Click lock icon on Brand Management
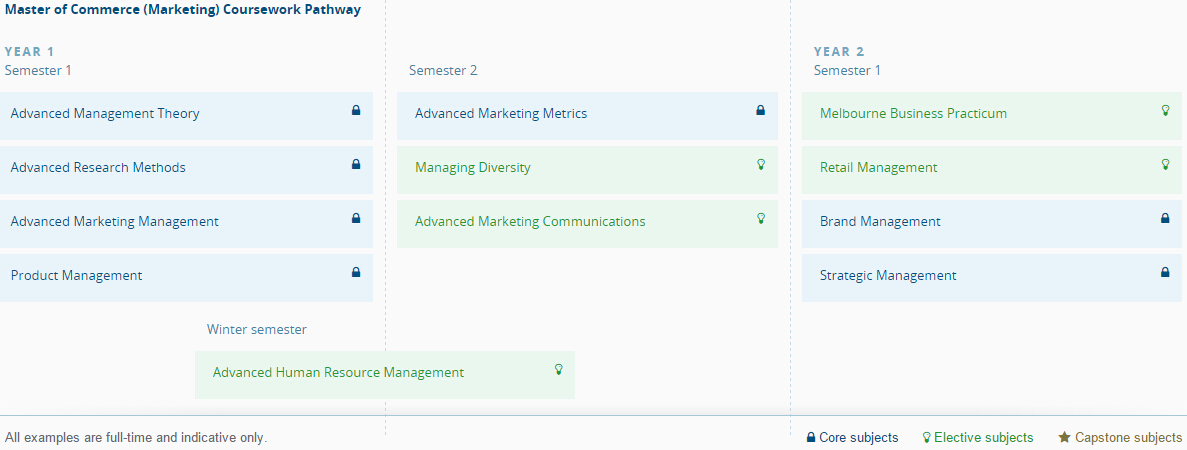Image resolution: width=1187 pixels, height=450 pixels. [x=1165, y=219]
